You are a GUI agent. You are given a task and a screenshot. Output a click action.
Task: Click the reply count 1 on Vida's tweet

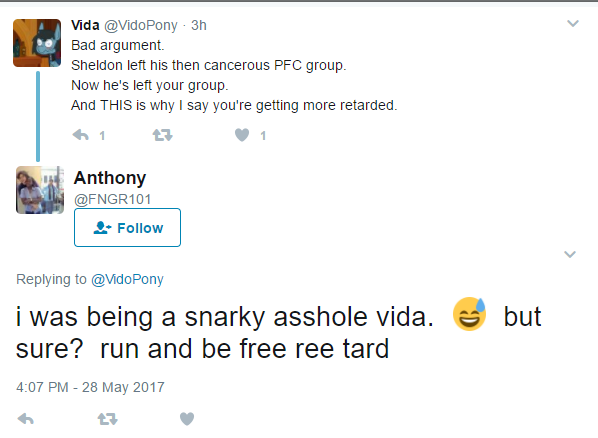tap(102, 135)
